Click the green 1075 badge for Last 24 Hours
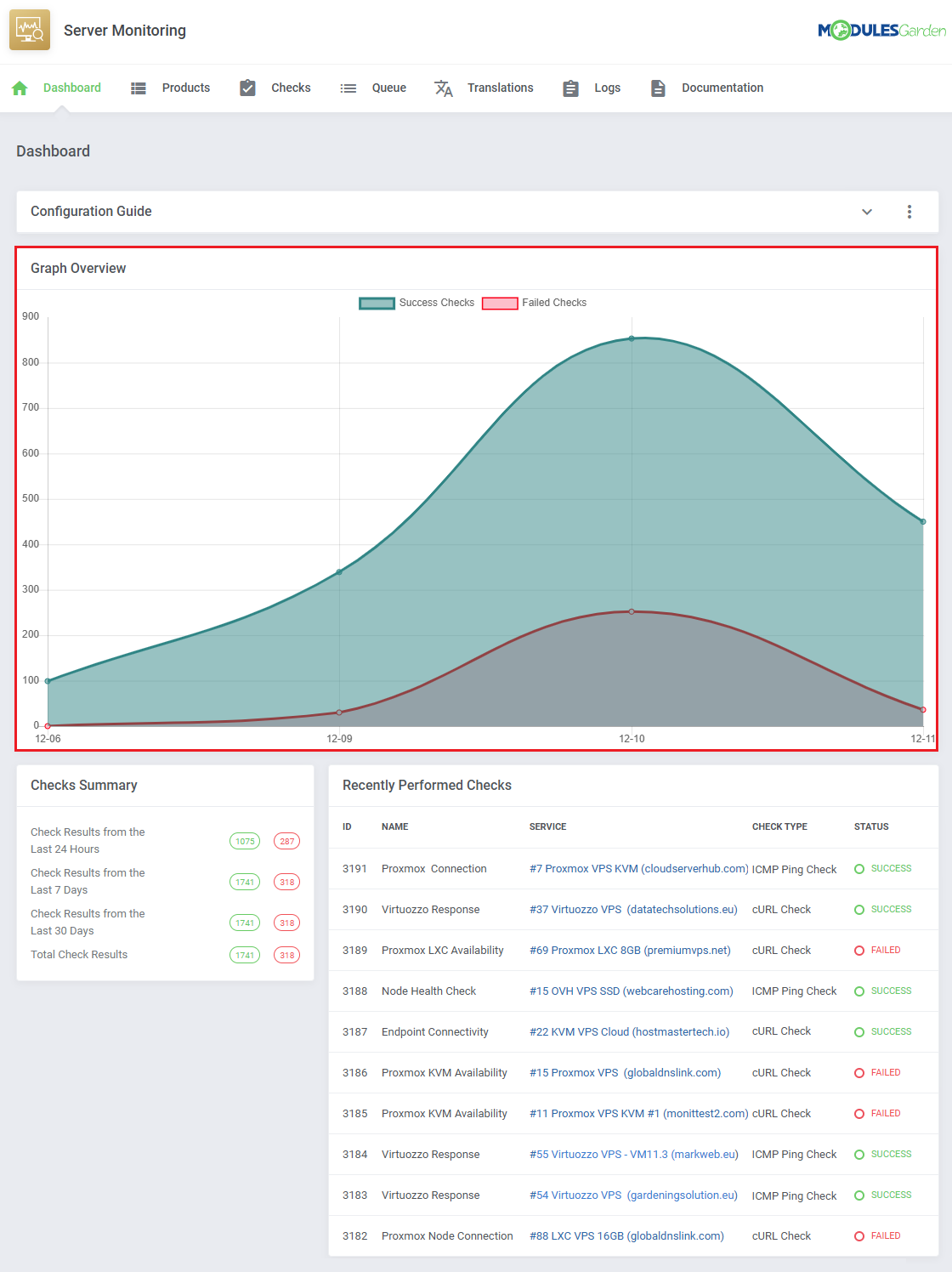This screenshot has width=952, height=1272. [245, 842]
